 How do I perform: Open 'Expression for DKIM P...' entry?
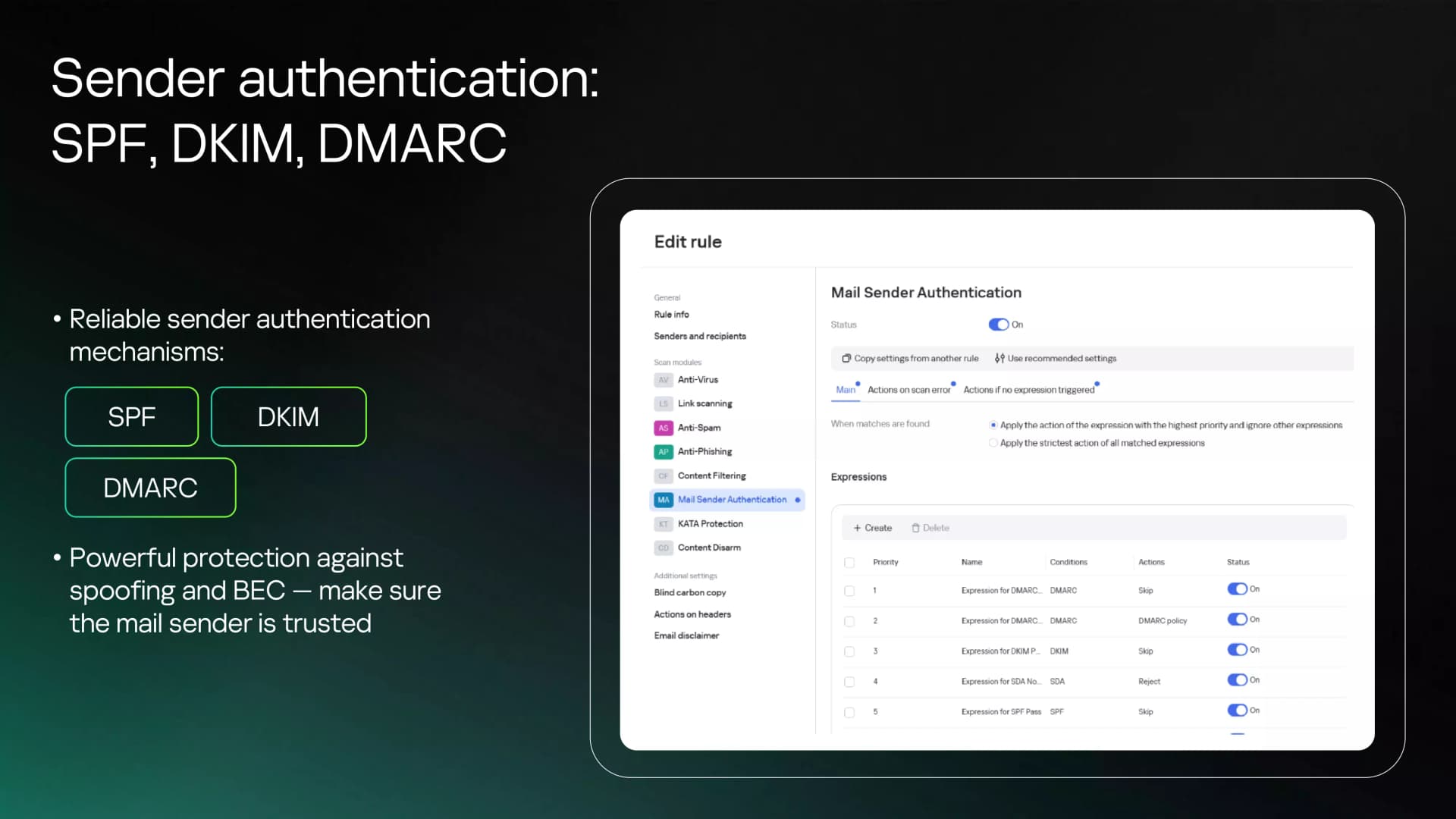pos(1001,651)
